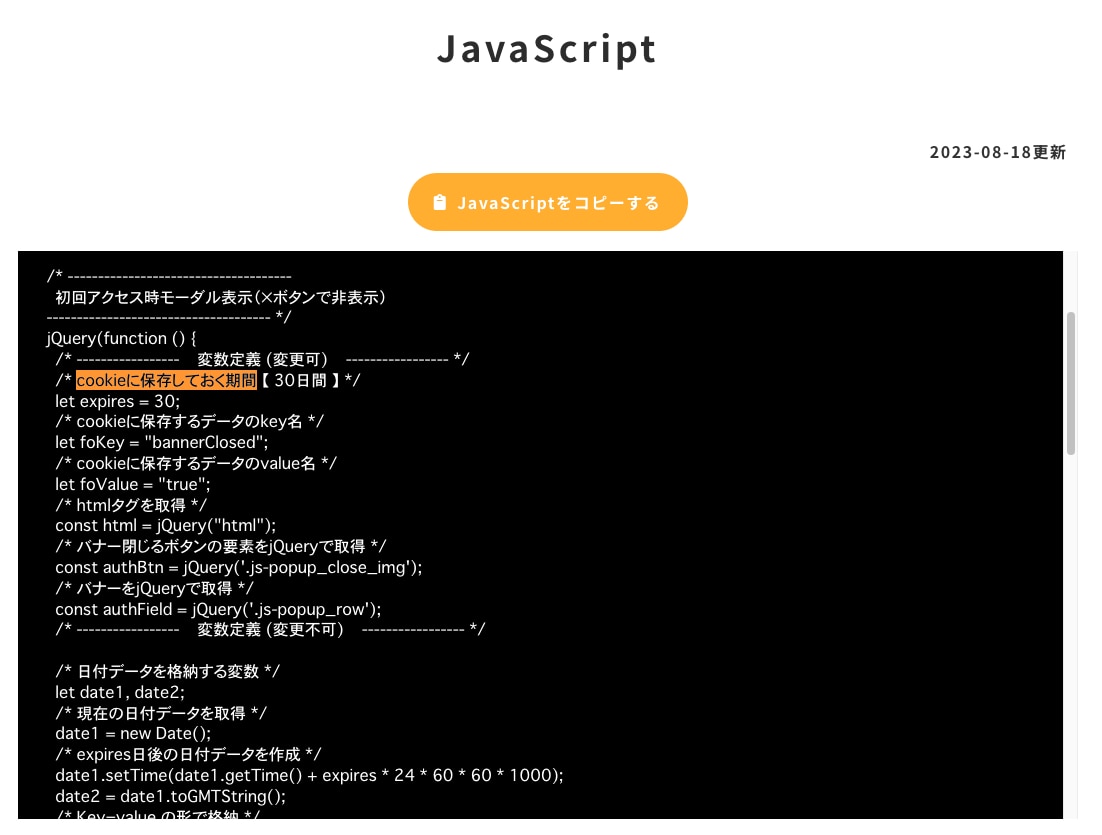Click the 日付データを格納する変数 comment
Image resolution: width=1102 pixels, height=835 pixels.
[x=167, y=671]
